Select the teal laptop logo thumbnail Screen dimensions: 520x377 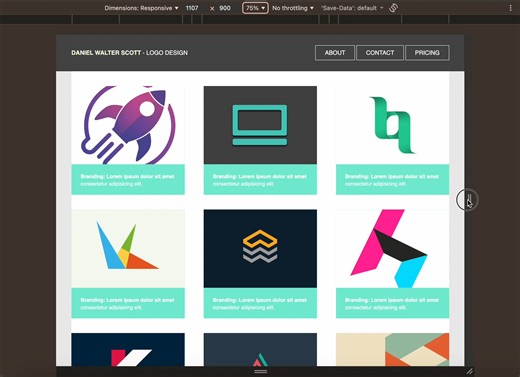click(260, 125)
